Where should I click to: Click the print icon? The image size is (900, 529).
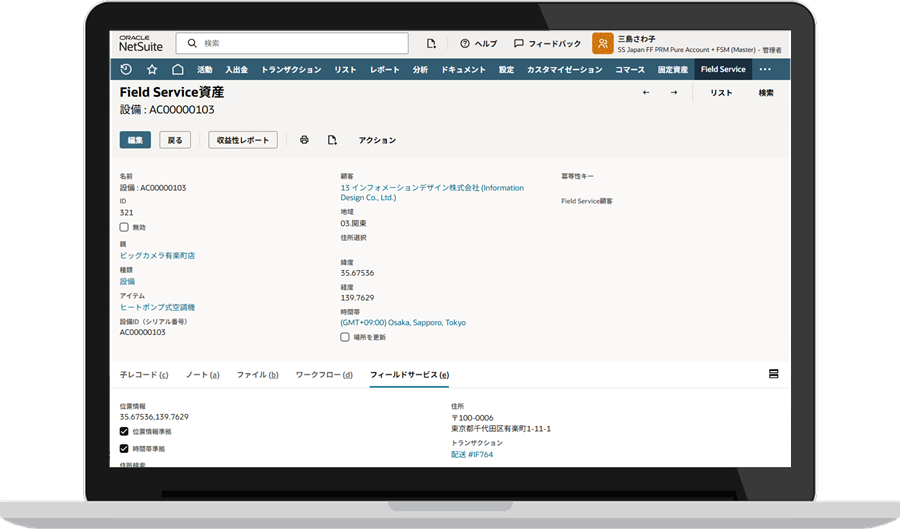pyautogui.click(x=304, y=140)
